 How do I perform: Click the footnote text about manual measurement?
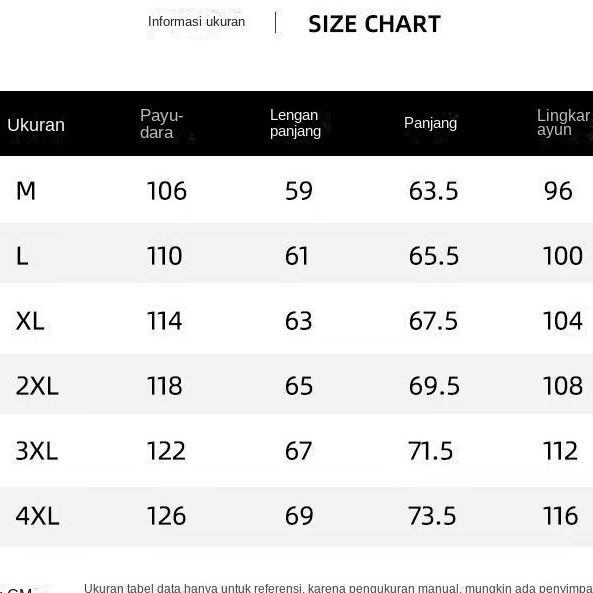point(338,588)
